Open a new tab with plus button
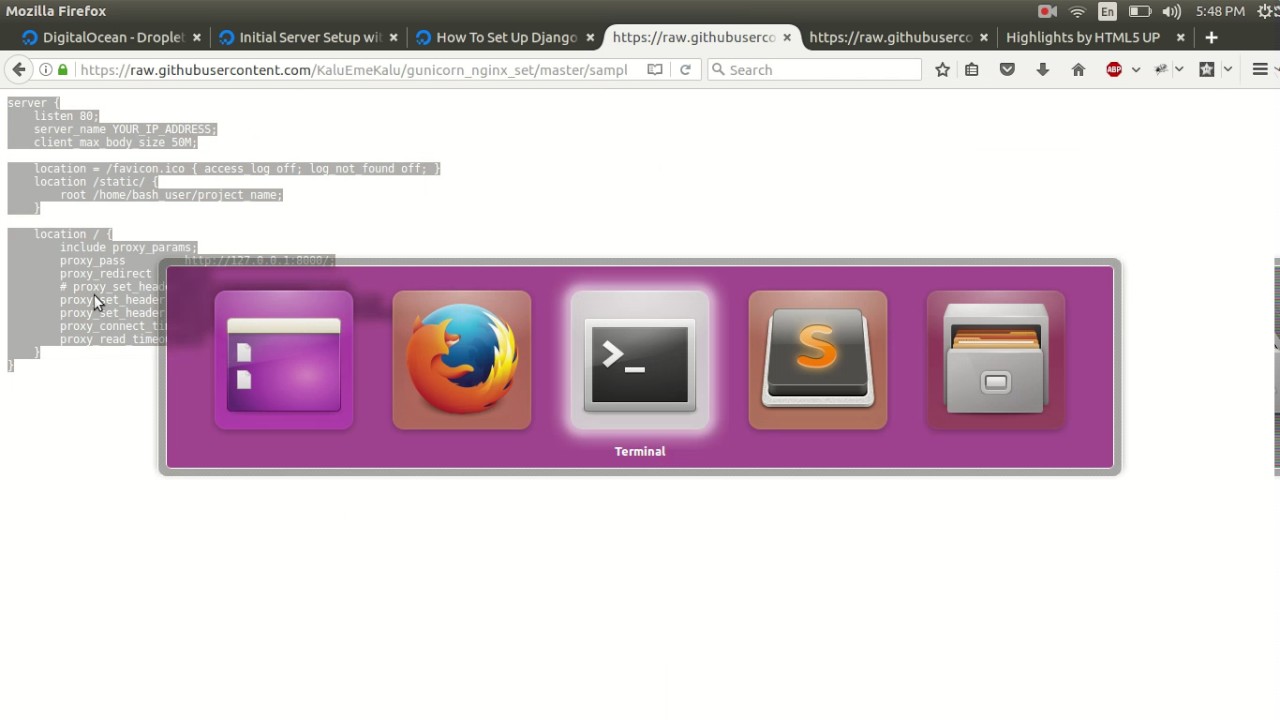The image size is (1280, 720). point(1211,37)
